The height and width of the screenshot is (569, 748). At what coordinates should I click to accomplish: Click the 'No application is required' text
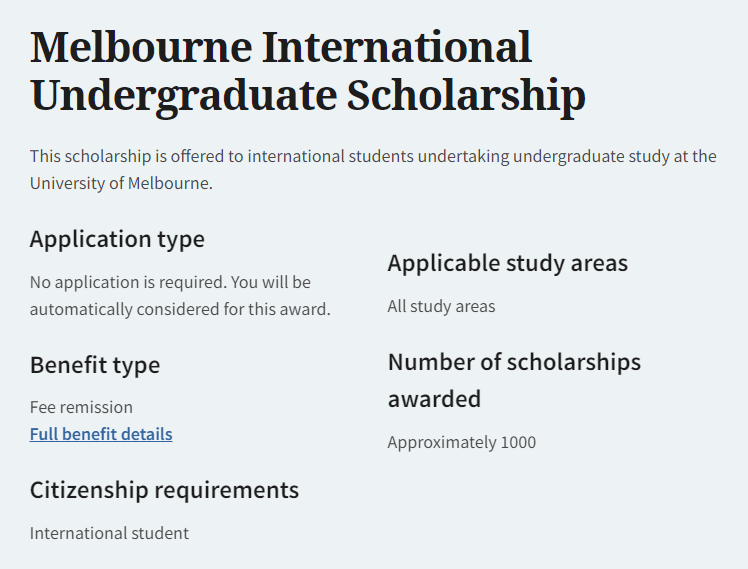[x=170, y=283]
